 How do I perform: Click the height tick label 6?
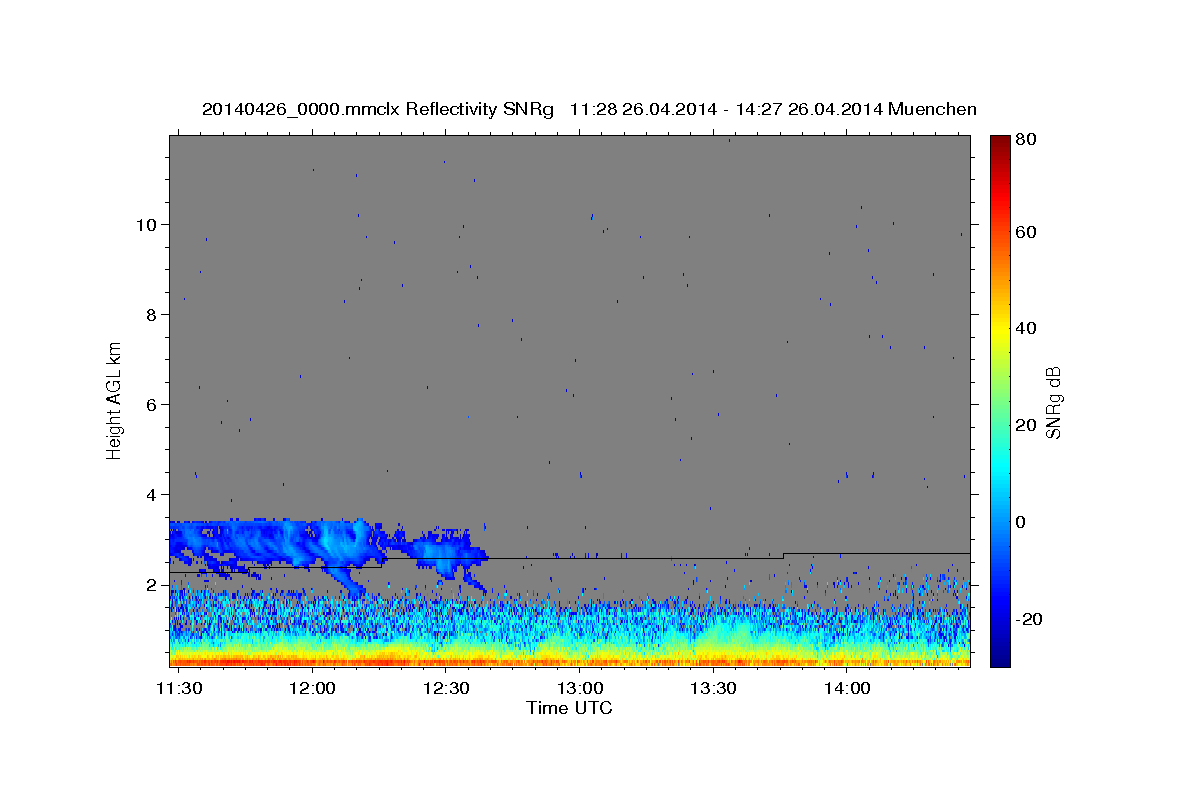click(152, 404)
